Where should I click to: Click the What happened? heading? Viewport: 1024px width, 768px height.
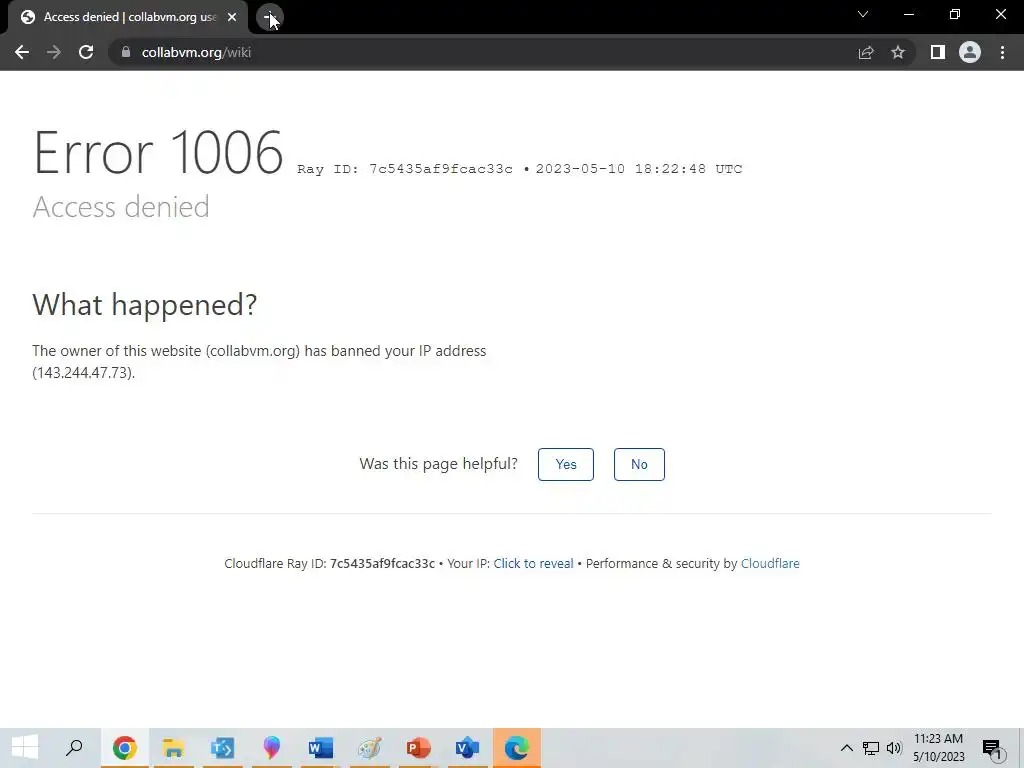pos(145,304)
